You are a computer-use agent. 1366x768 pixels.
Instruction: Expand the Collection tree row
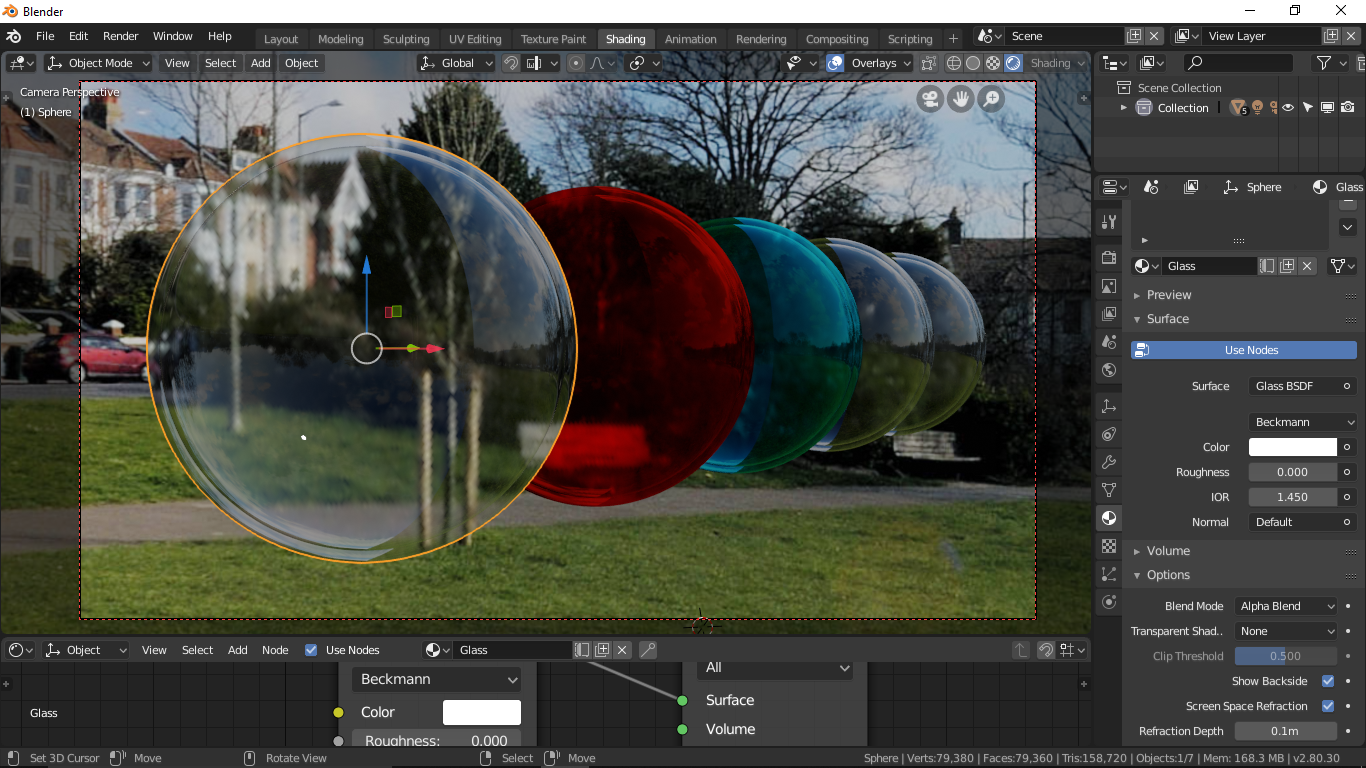[x=1123, y=108]
